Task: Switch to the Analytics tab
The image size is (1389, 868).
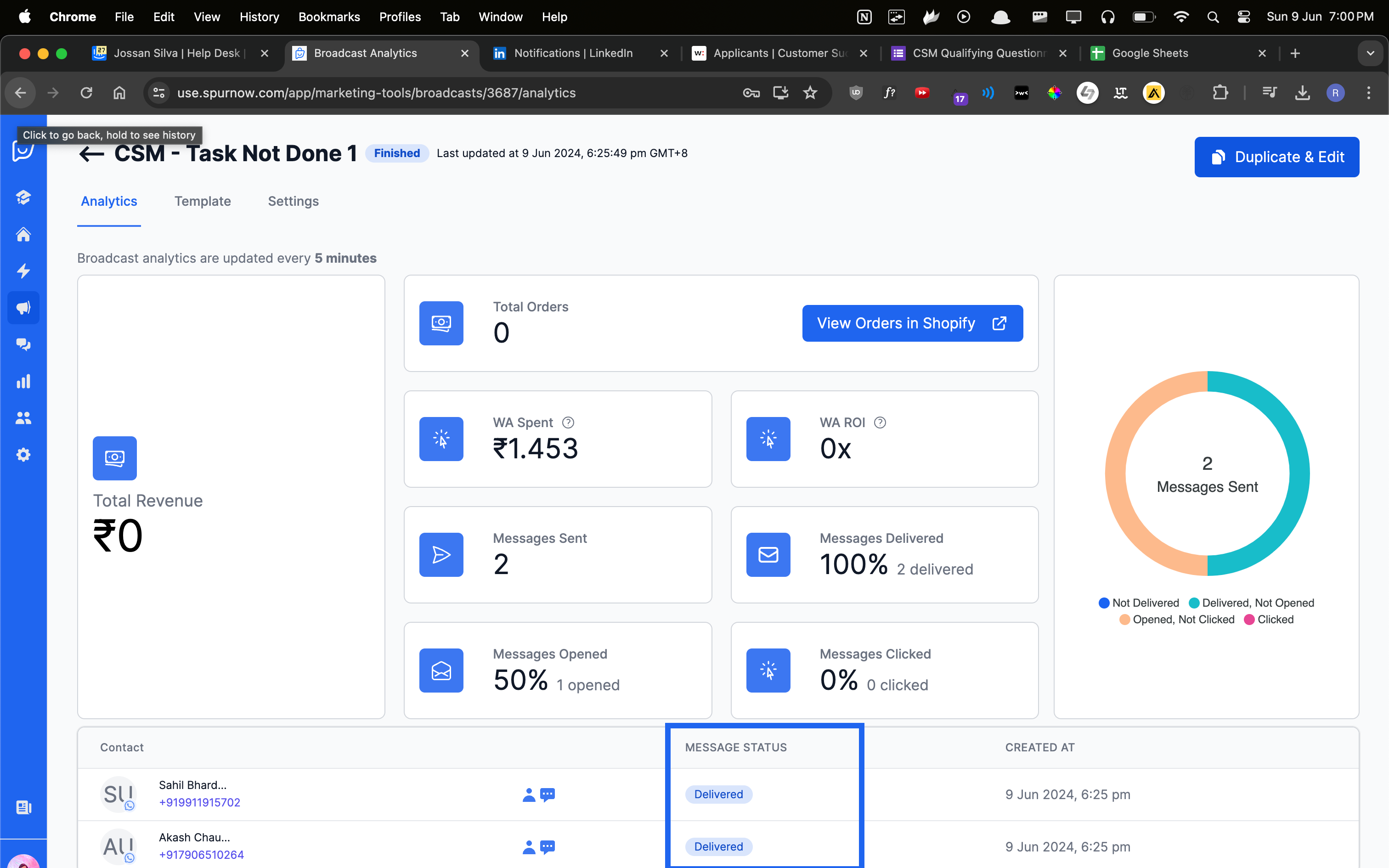Action: [109, 202]
